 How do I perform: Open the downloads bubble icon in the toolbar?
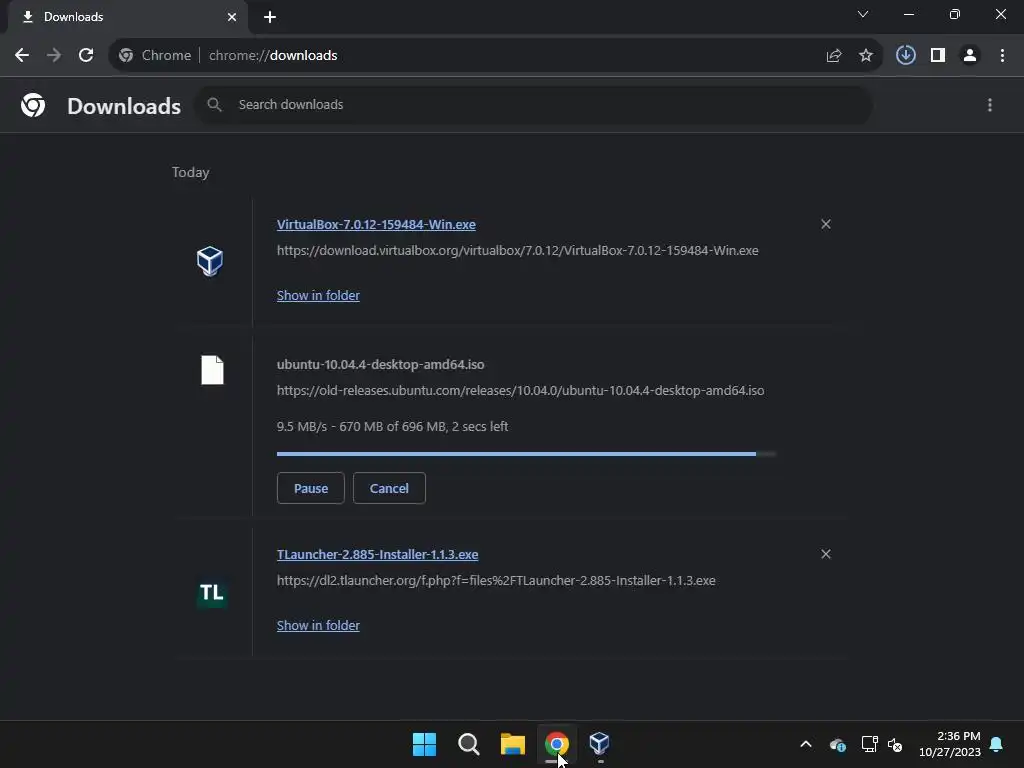pos(906,56)
